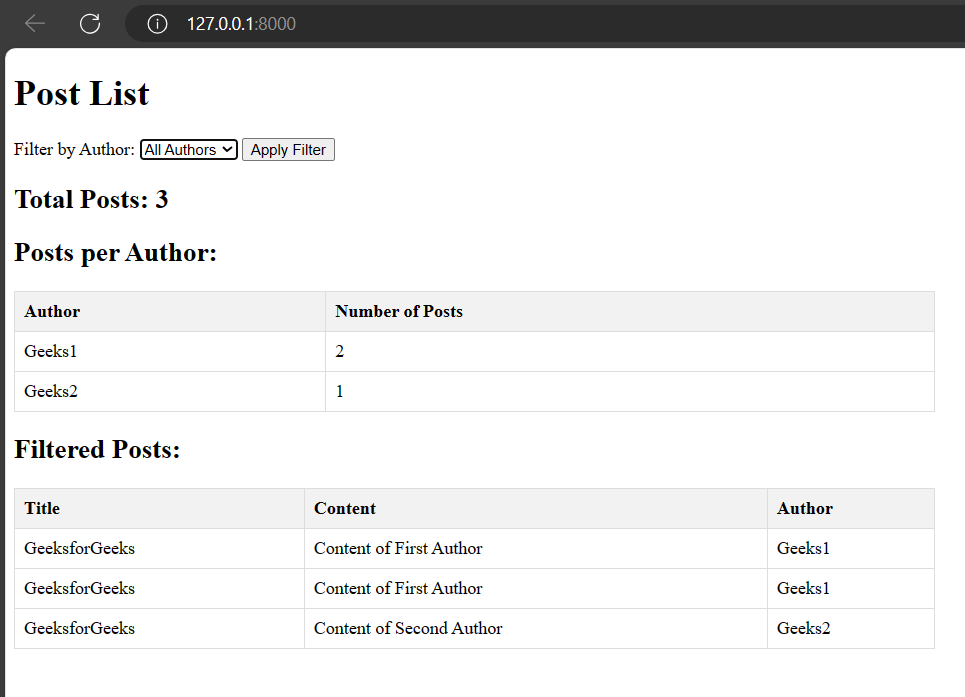Click the Posts per Author heading

(115, 253)
